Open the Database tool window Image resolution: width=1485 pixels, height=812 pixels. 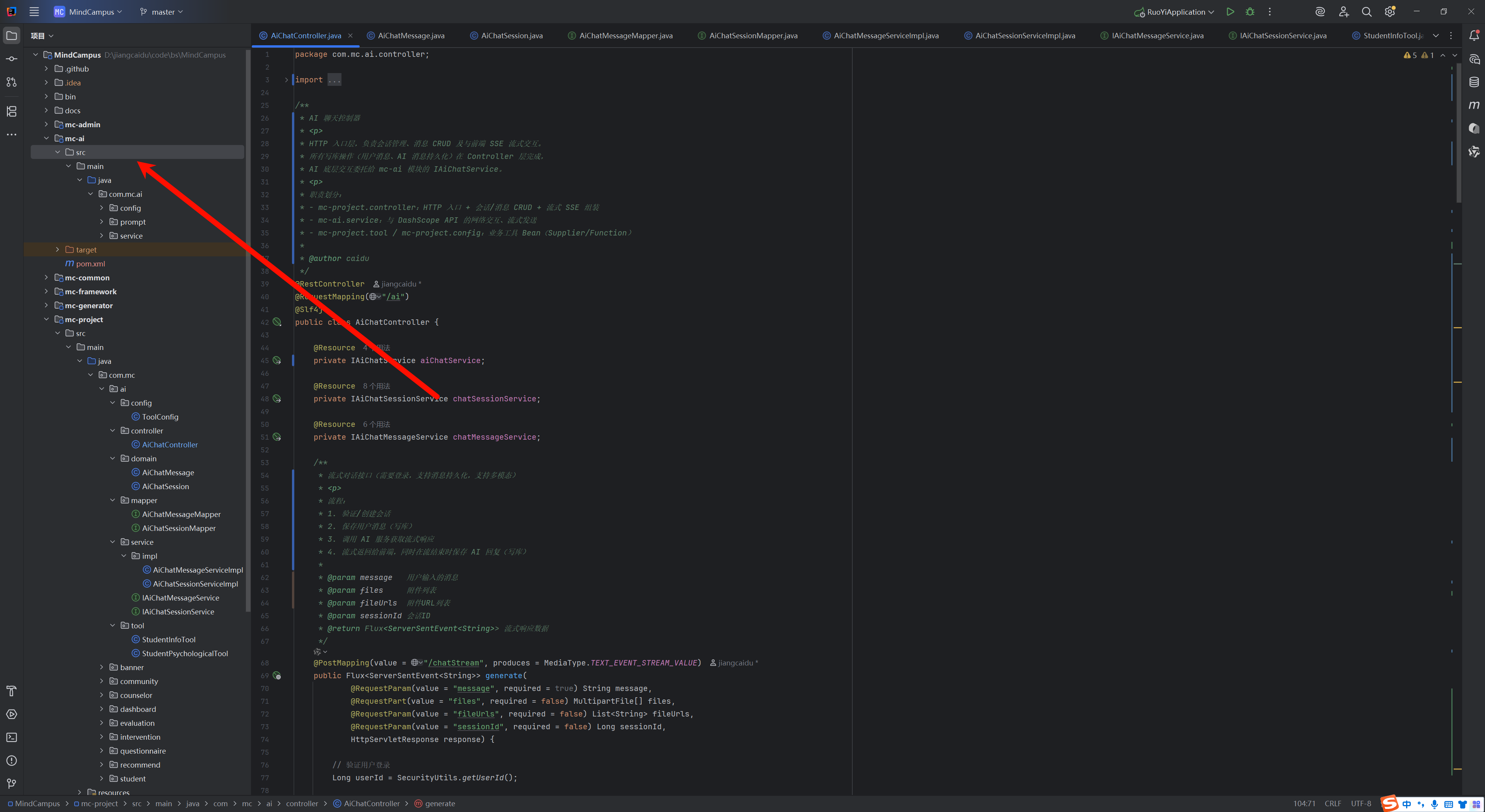(x=1473, y=82)
